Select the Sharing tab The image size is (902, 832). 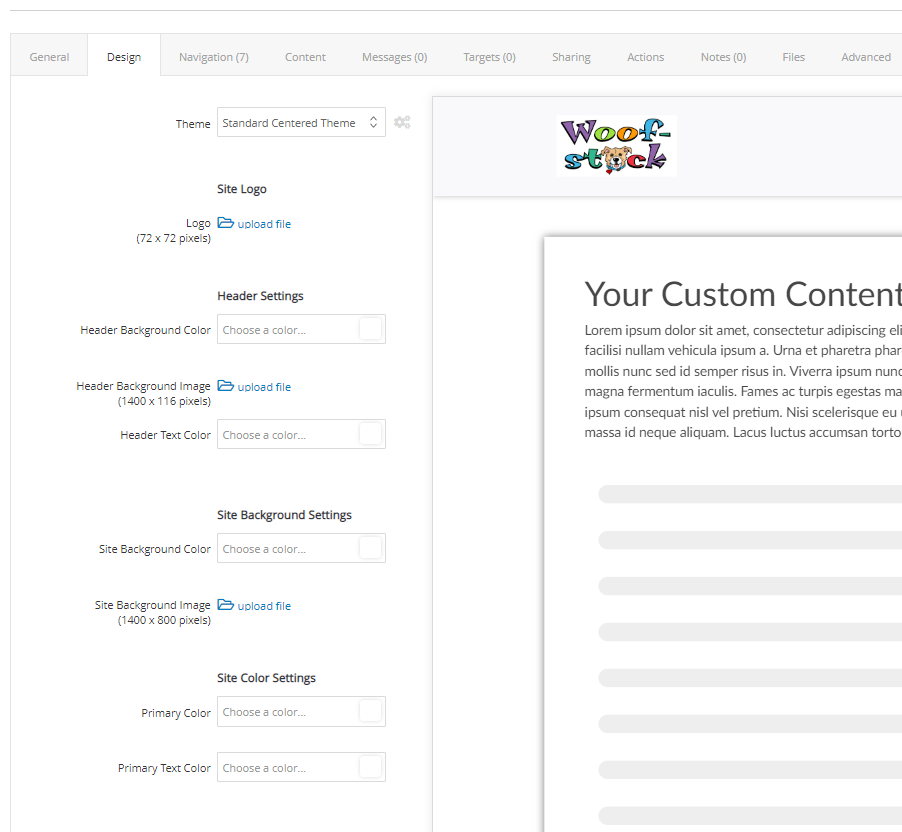click(x=571, y=57)
